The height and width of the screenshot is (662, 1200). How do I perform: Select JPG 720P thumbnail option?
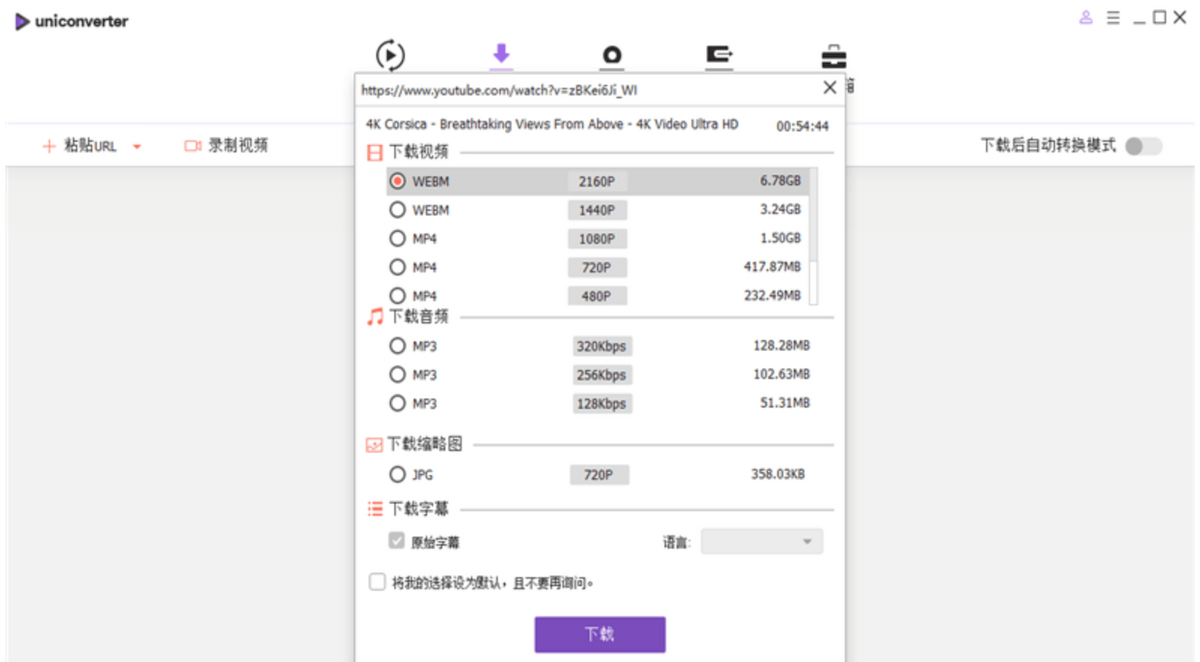click(x=397, y=475)
